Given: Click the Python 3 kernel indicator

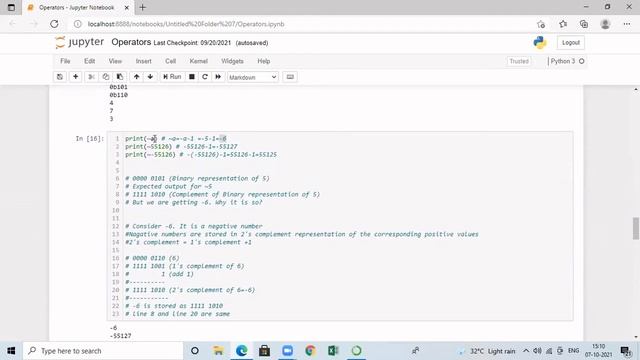Looking at the screenshot, I should 567,61.
